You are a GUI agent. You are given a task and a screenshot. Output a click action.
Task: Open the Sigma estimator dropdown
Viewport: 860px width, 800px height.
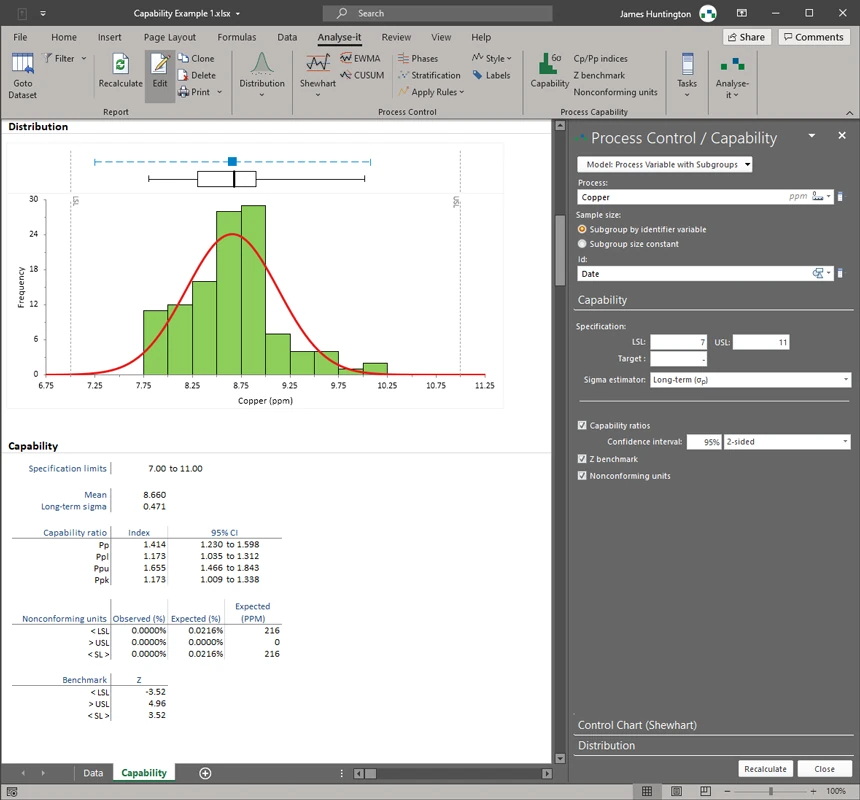point(750,380)
